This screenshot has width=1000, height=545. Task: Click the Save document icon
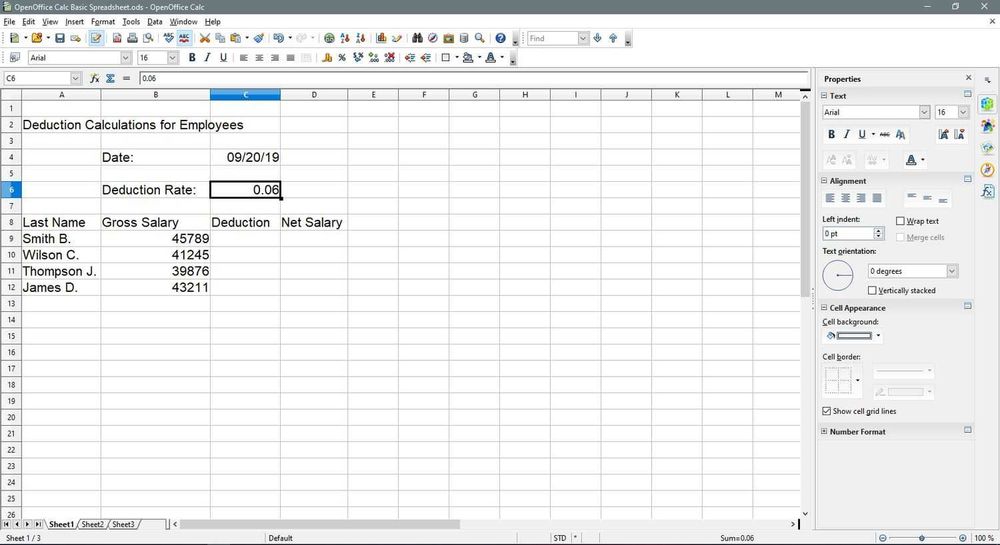click(60, 38)
